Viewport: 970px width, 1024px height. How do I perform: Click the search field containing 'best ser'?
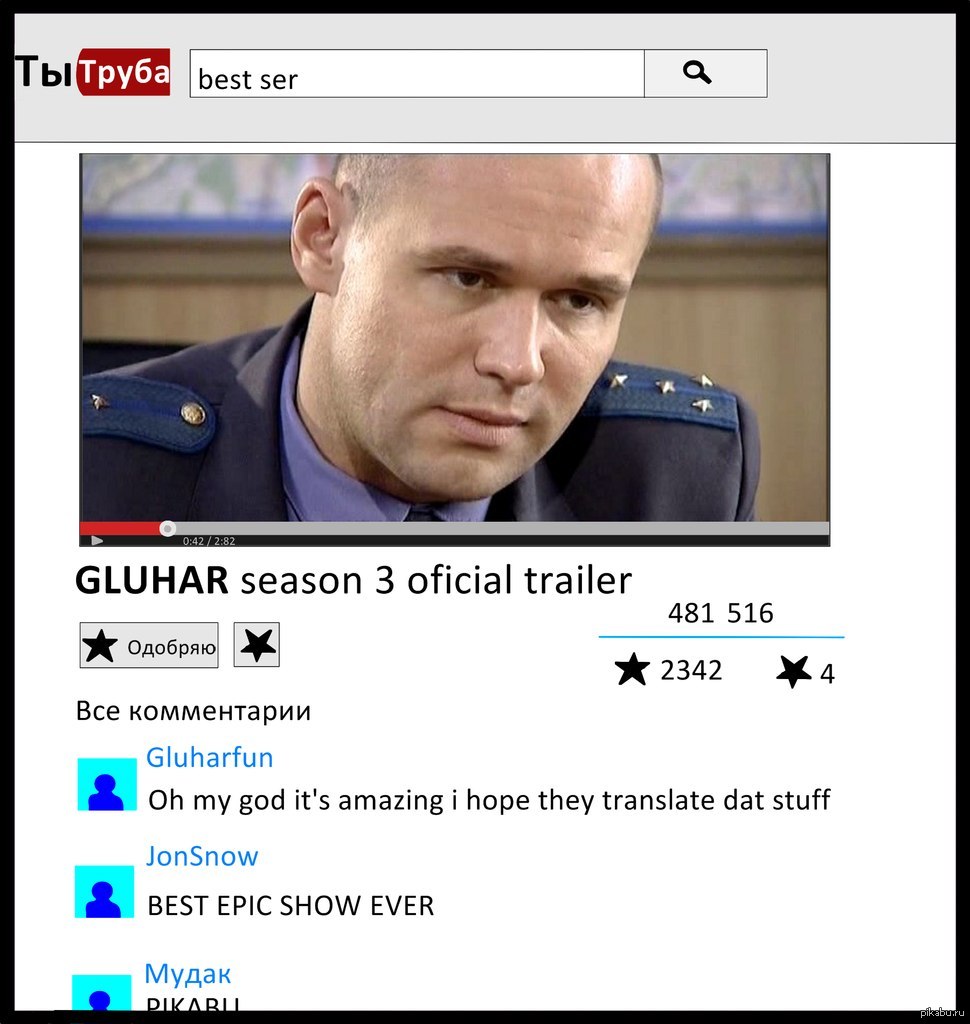417,73
